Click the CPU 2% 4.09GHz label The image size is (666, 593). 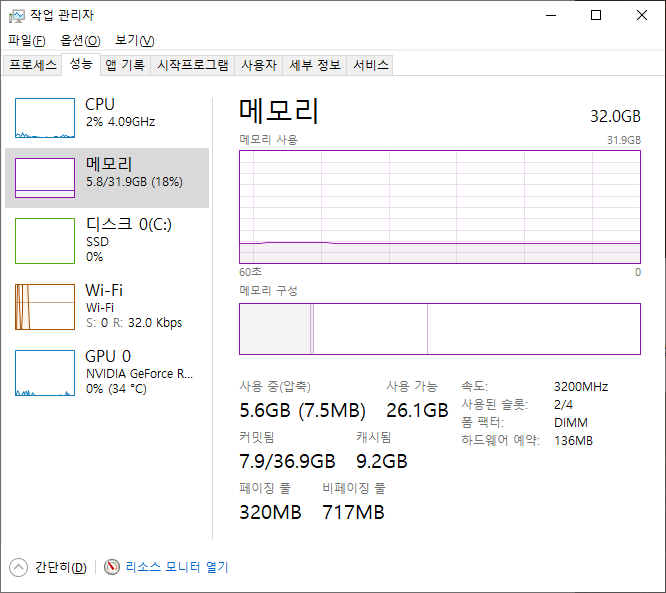120,113
